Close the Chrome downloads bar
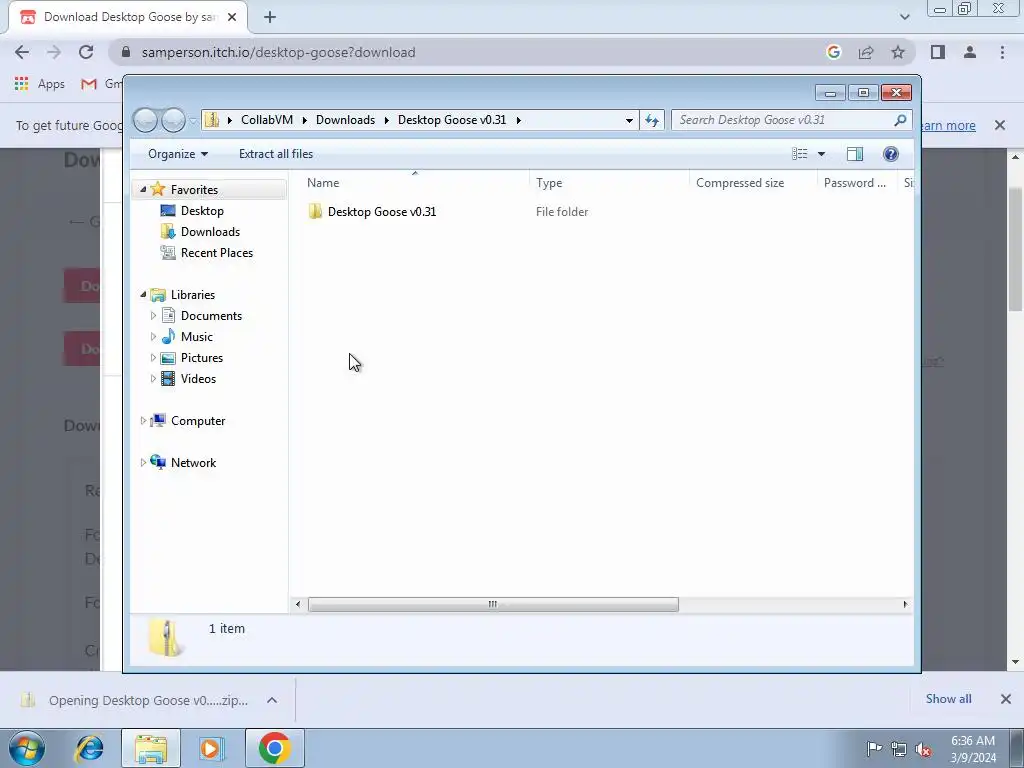Screen dimensions: 1024x768 [x=1006, y=699]
